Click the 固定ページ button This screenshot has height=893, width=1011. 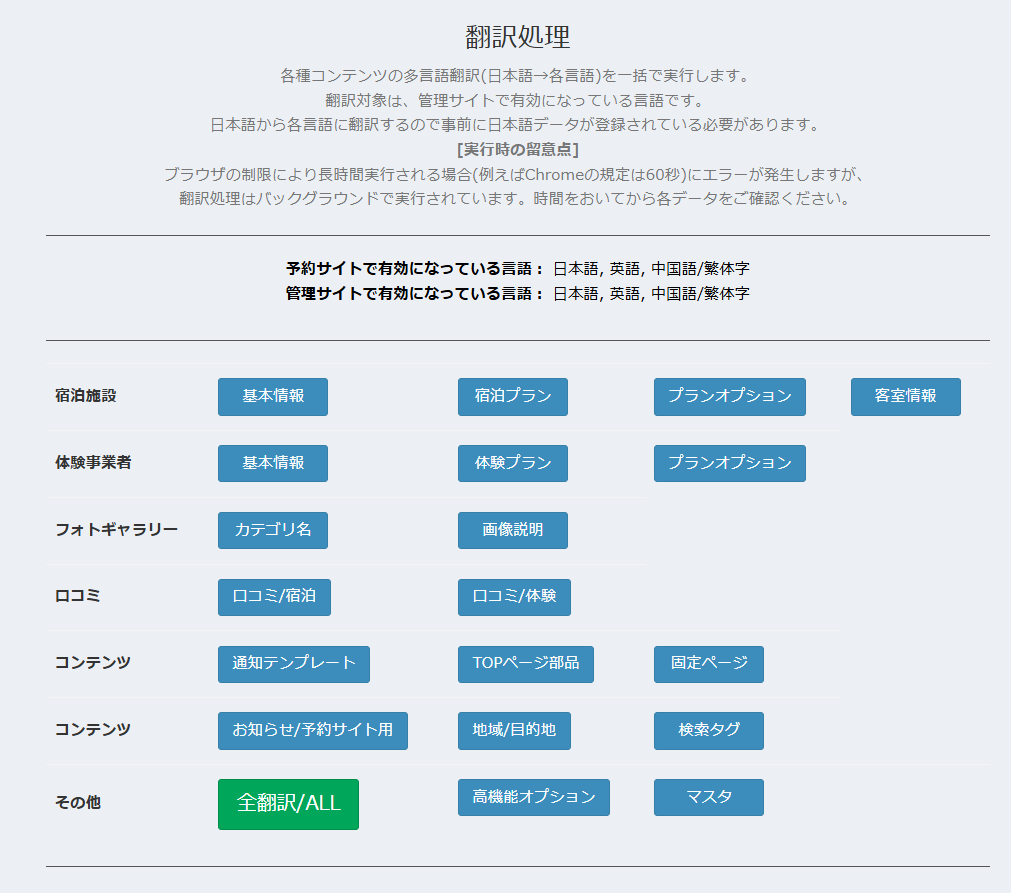pyautogui.click(x=708, y=664)
